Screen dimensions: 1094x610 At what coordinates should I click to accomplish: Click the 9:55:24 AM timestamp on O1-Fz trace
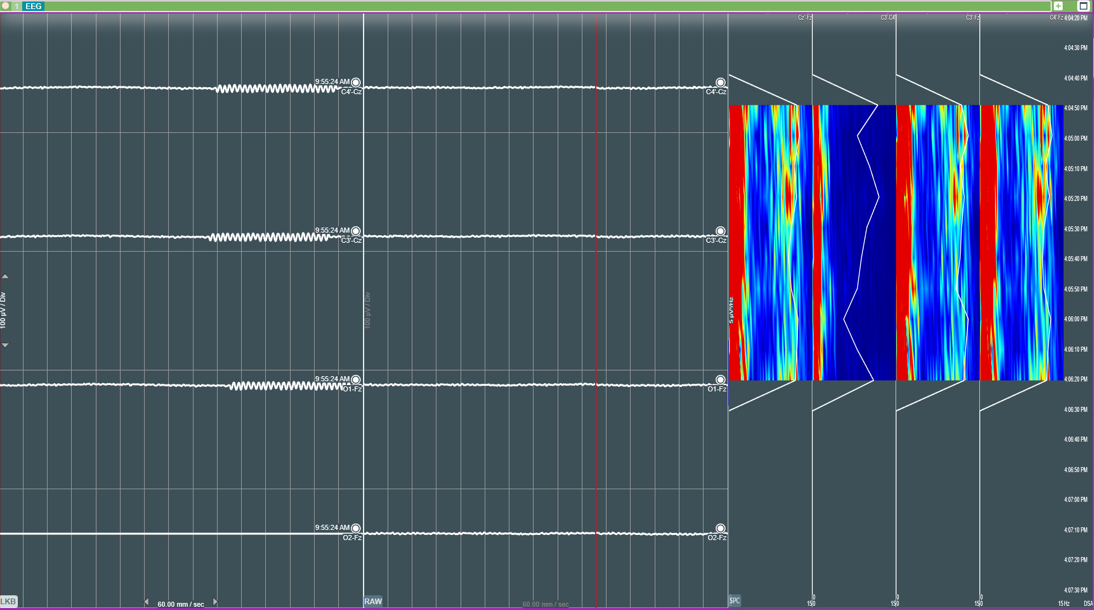(332, 379)
